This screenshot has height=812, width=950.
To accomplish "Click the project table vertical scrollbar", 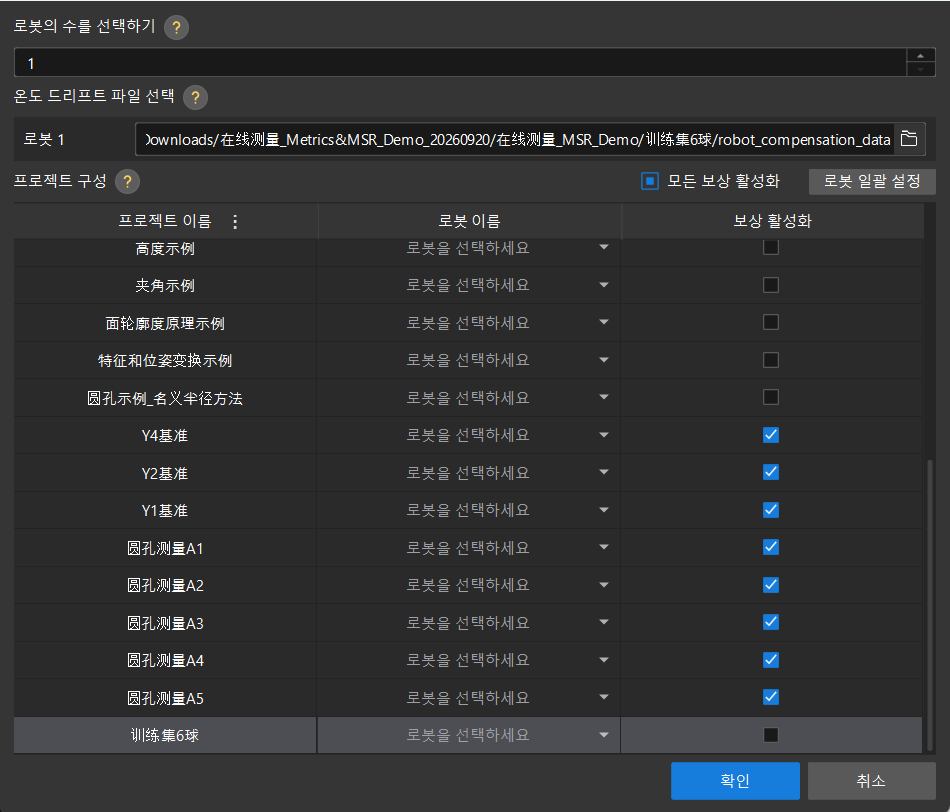I will [929, 606].
